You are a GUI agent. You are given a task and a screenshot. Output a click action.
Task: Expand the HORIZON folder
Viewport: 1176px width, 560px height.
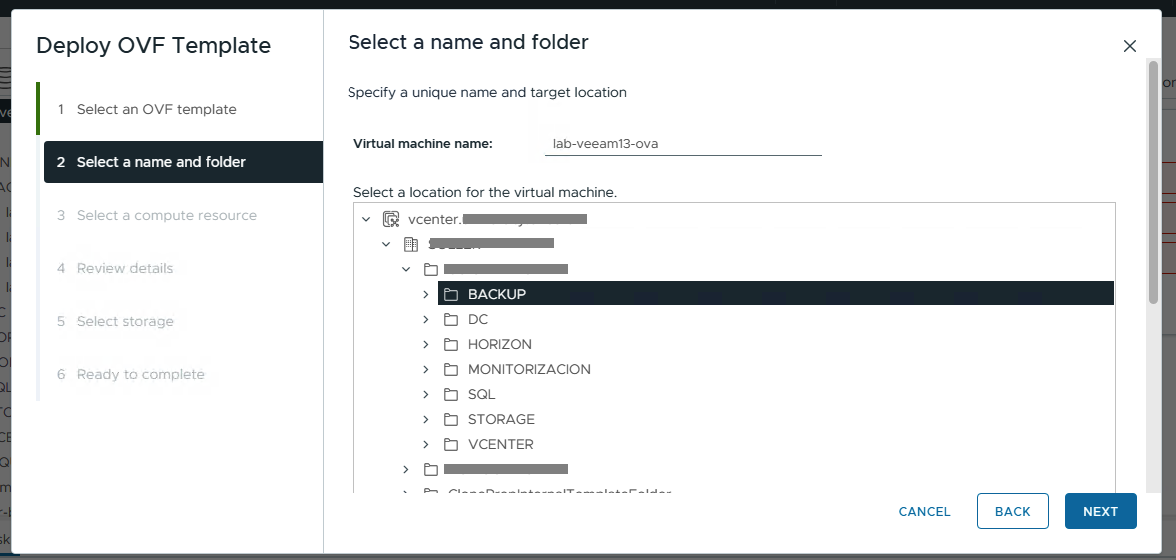pyautogui.click(x=426, y=344)
